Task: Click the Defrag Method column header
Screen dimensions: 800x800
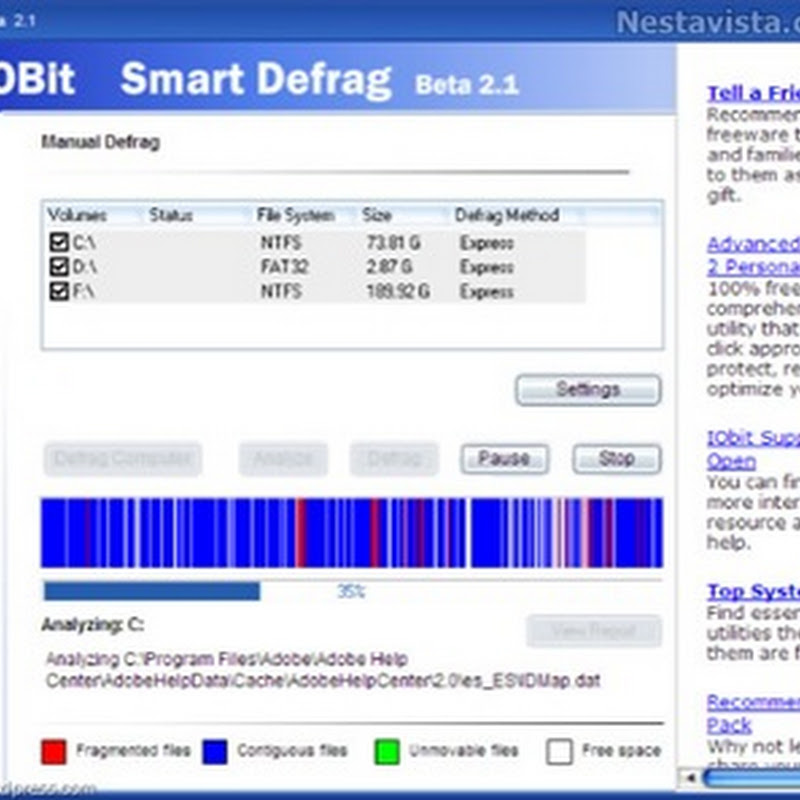Action: coord(506,215)
